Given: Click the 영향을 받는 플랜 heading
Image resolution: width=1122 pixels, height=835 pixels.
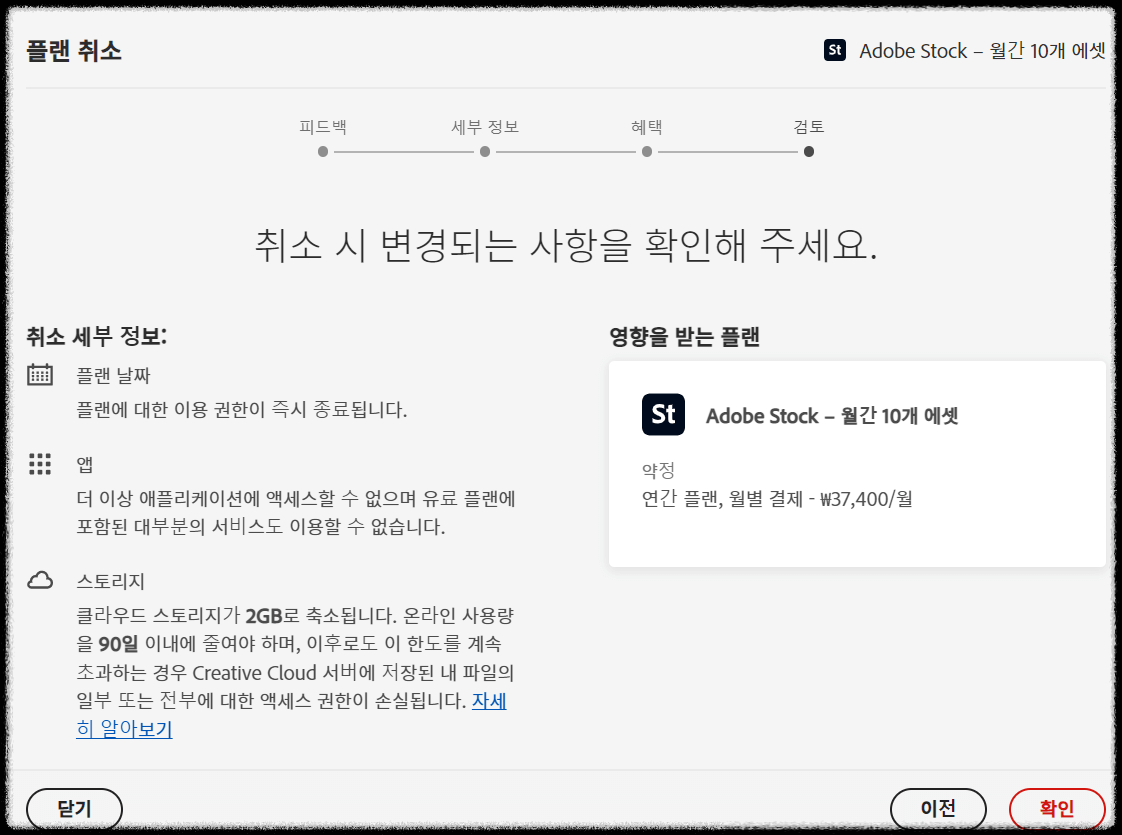Looking at the screenshot, I should pos(684,336).
